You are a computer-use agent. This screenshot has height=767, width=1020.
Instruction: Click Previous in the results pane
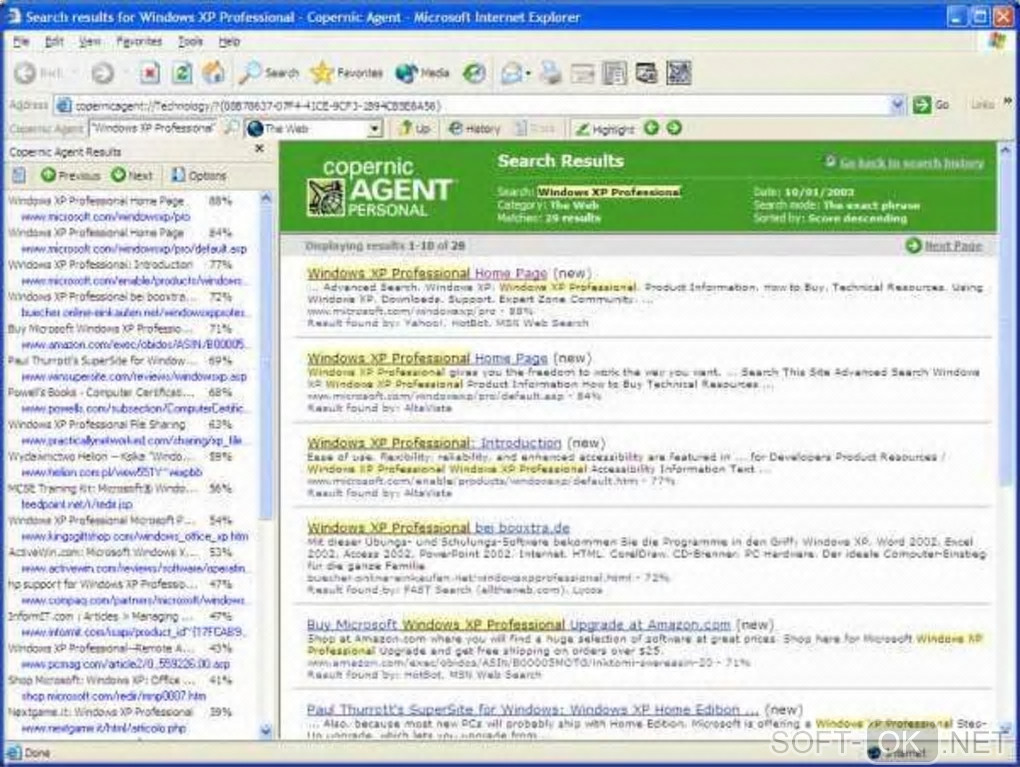(x=71, y=175)
